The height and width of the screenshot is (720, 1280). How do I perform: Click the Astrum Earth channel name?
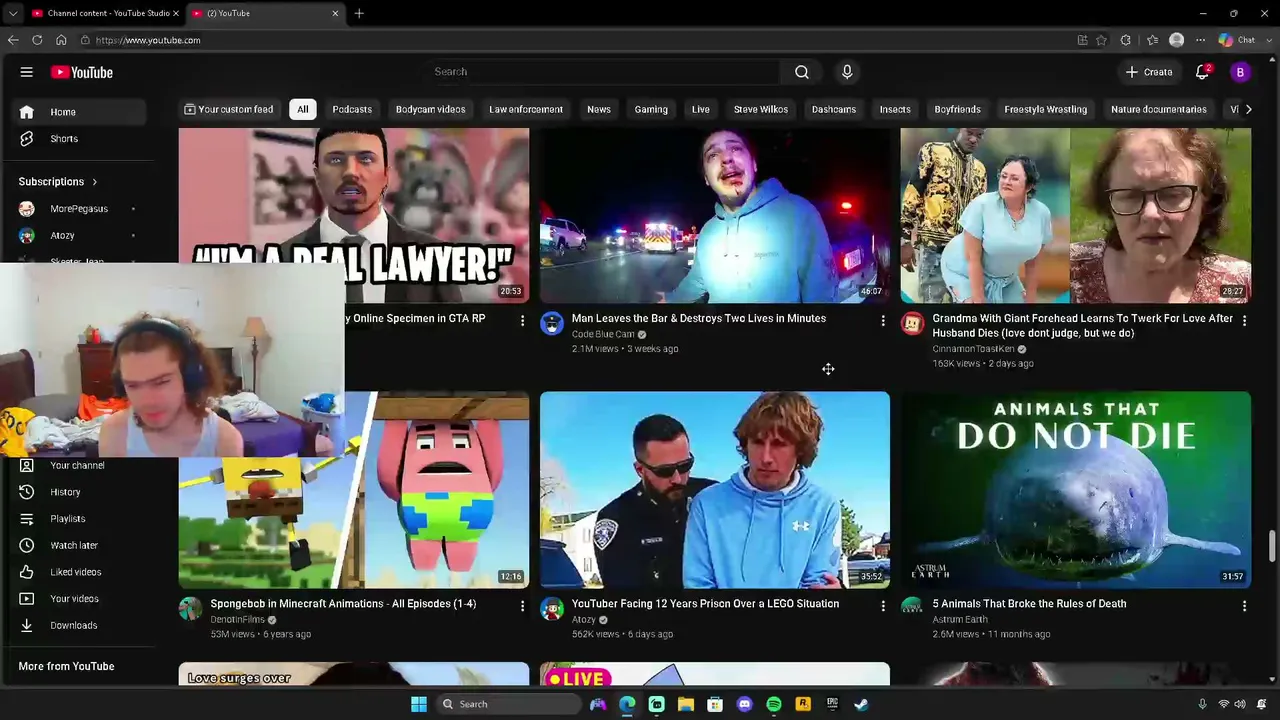click(960, 620)
